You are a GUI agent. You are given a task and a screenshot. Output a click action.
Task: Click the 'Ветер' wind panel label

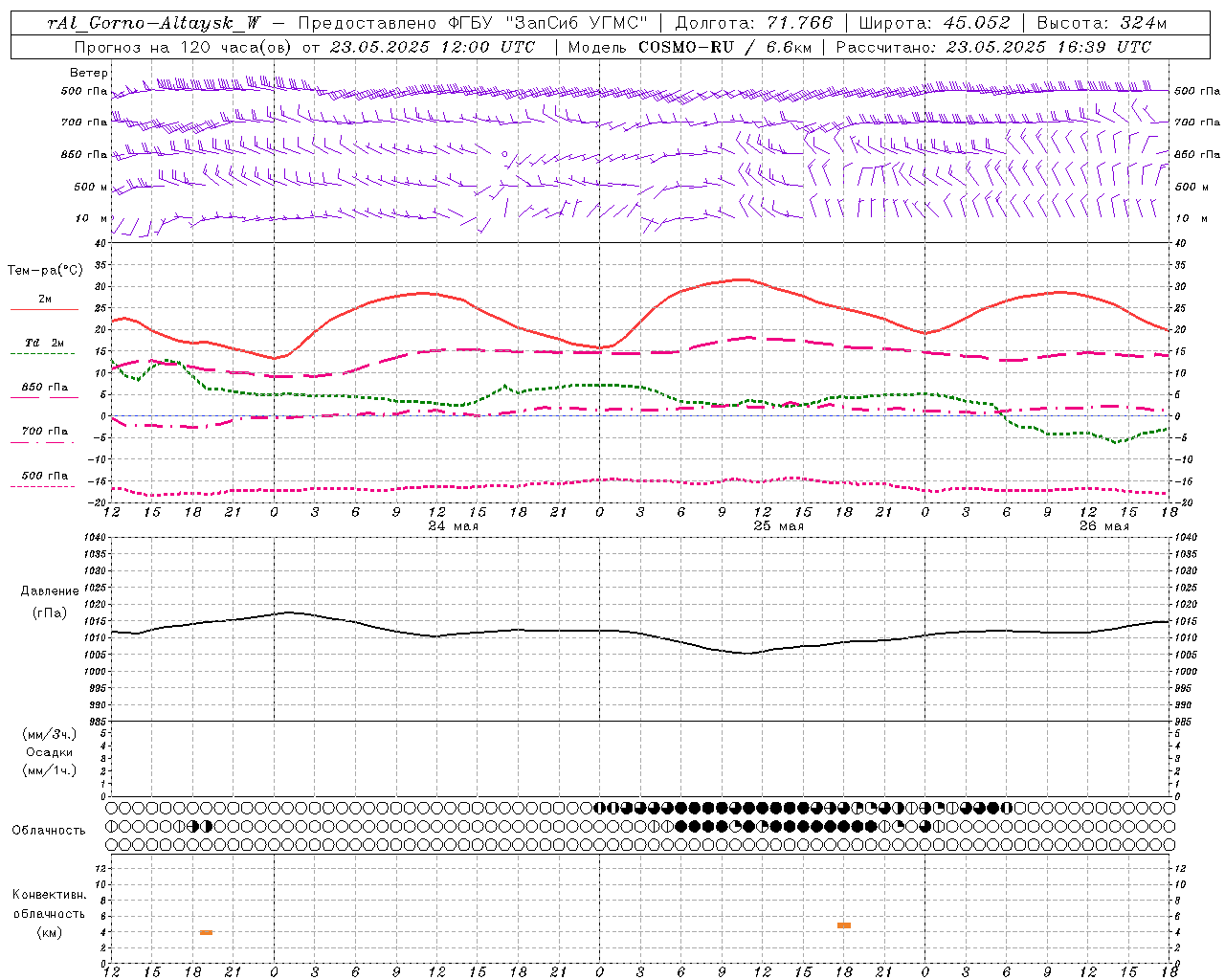pyautogui.click(x=89, y=73)
